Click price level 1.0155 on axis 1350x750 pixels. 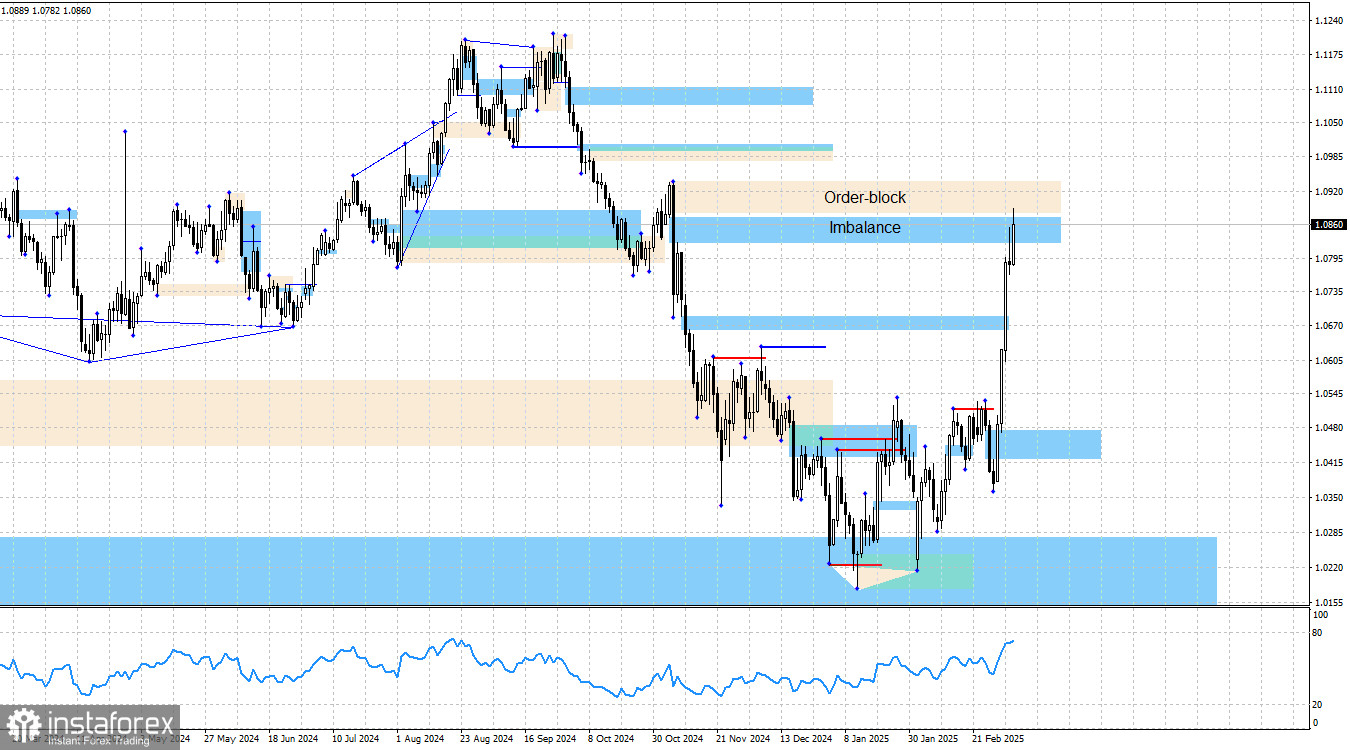1327,602
